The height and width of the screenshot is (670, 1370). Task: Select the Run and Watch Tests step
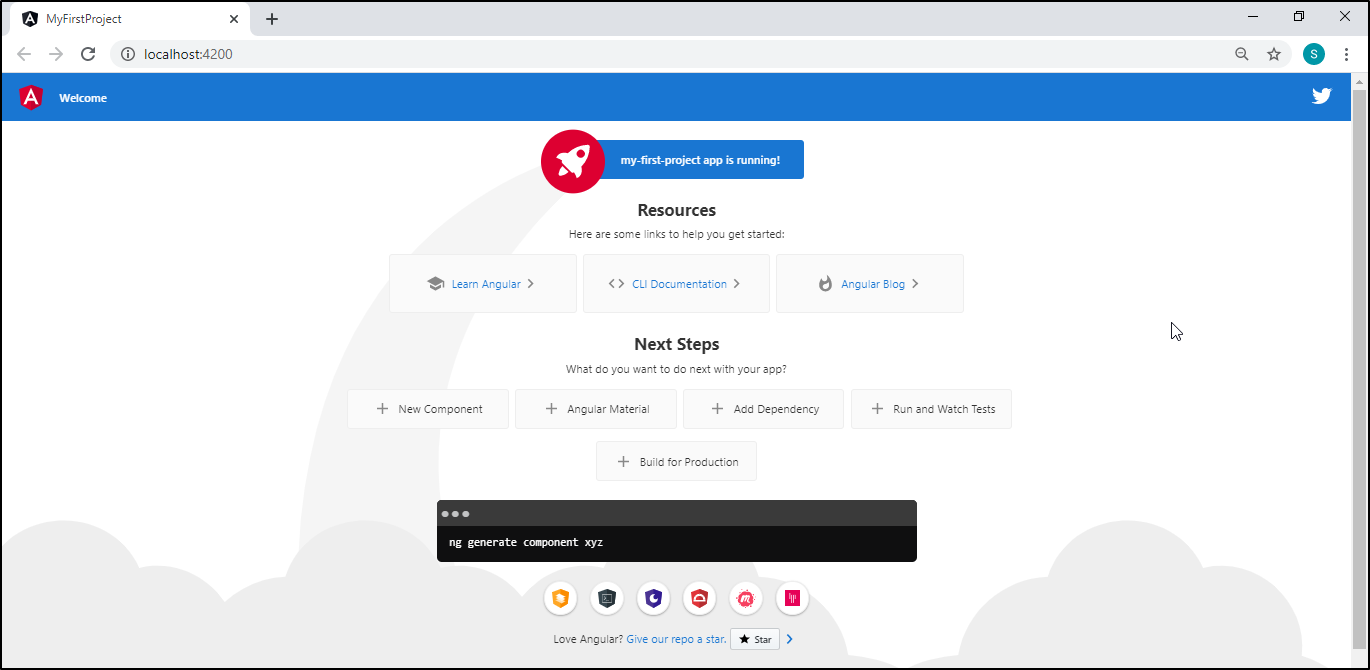pyautogui.click(x=931, y=409)
